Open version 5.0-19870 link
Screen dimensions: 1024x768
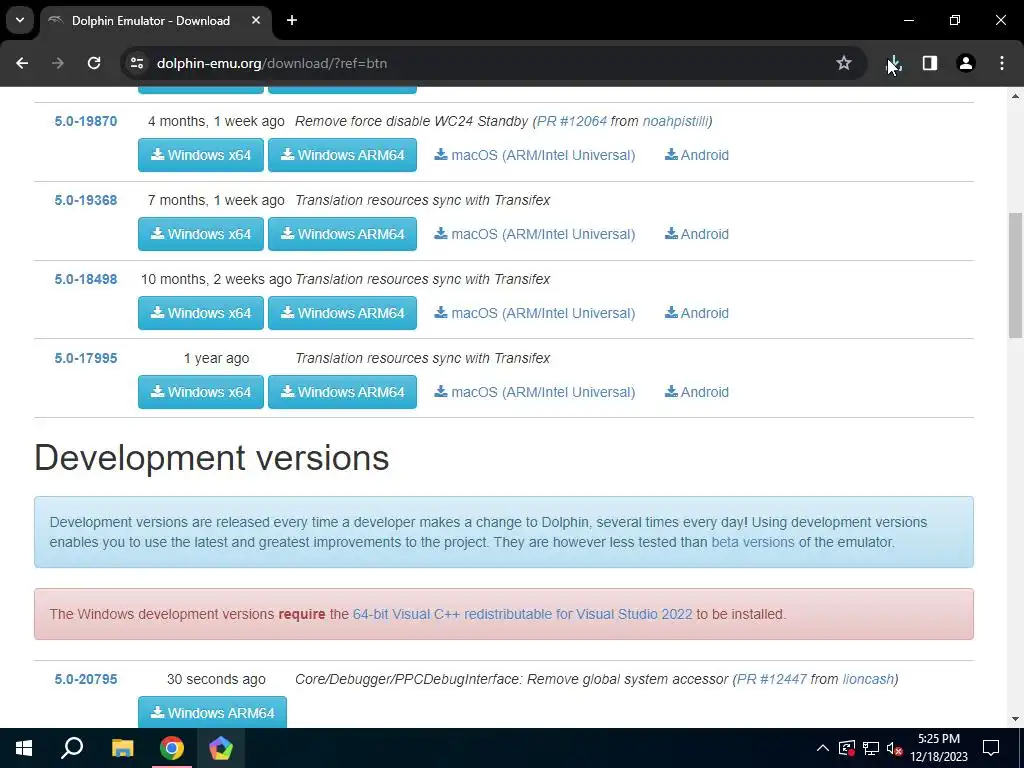[86, 121]
